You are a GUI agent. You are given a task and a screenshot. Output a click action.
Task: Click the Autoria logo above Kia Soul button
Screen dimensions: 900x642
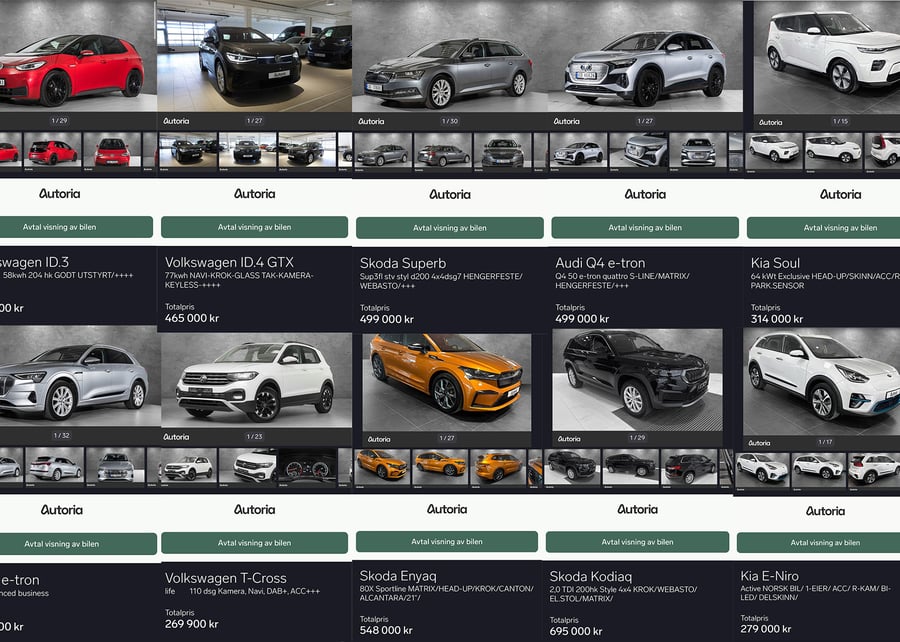tap(840, 194)
